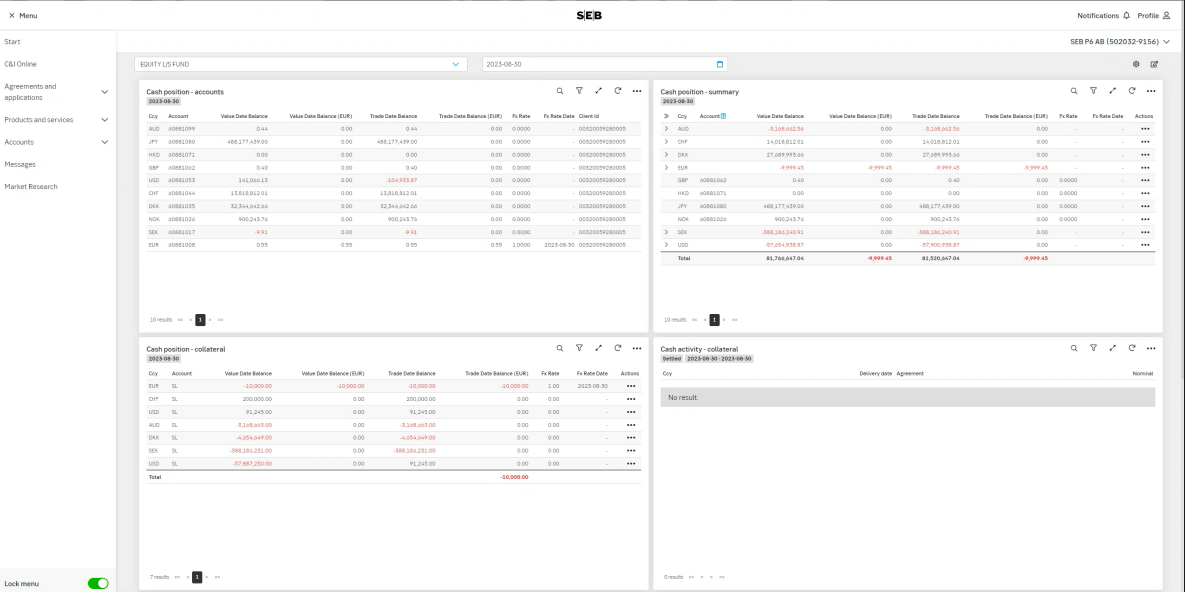Open filter on Cash activity - collateral
This screenshot has height=592, width=1185.
point(1092,348)
